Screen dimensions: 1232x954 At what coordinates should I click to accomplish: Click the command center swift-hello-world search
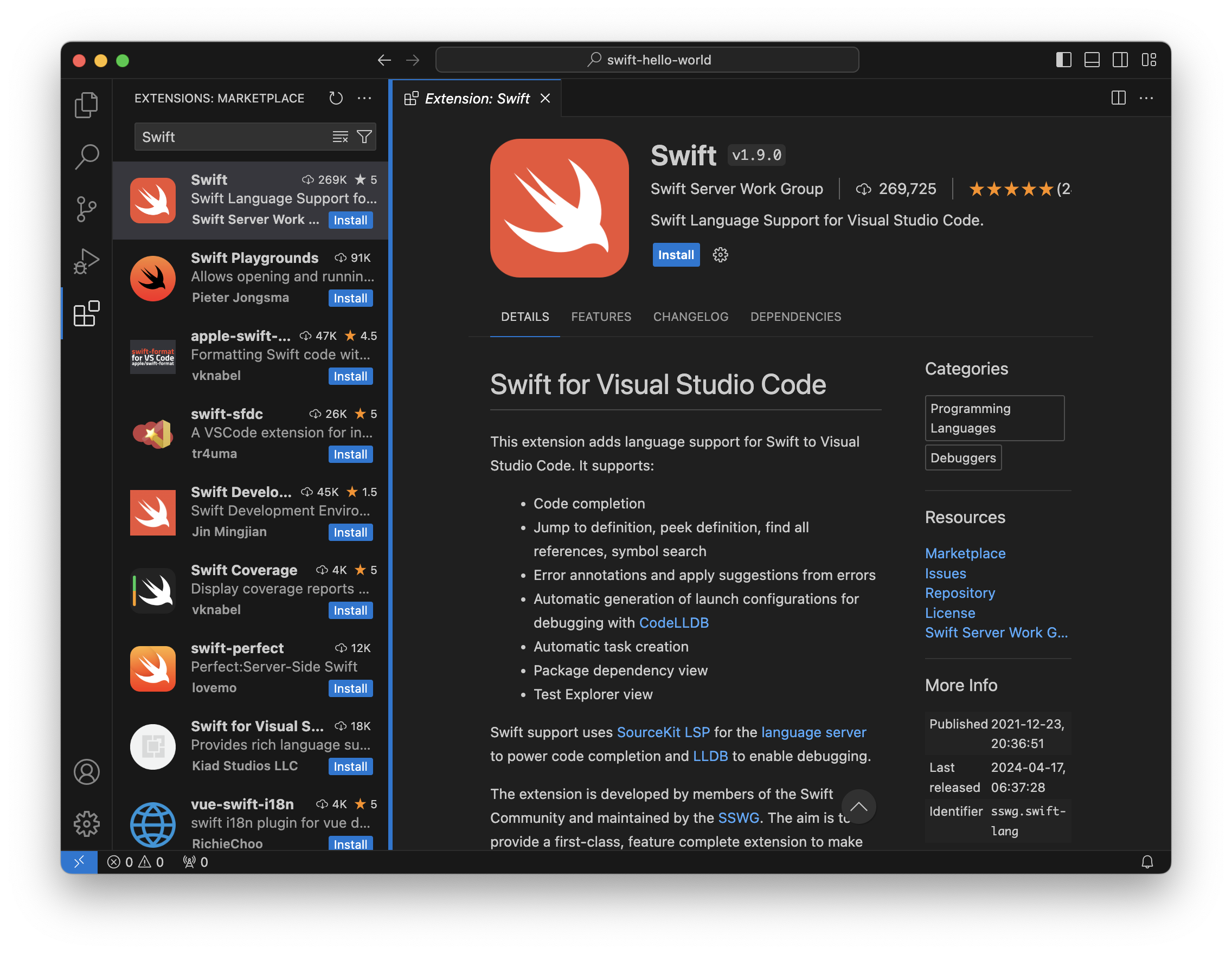[x=647, y=60]
